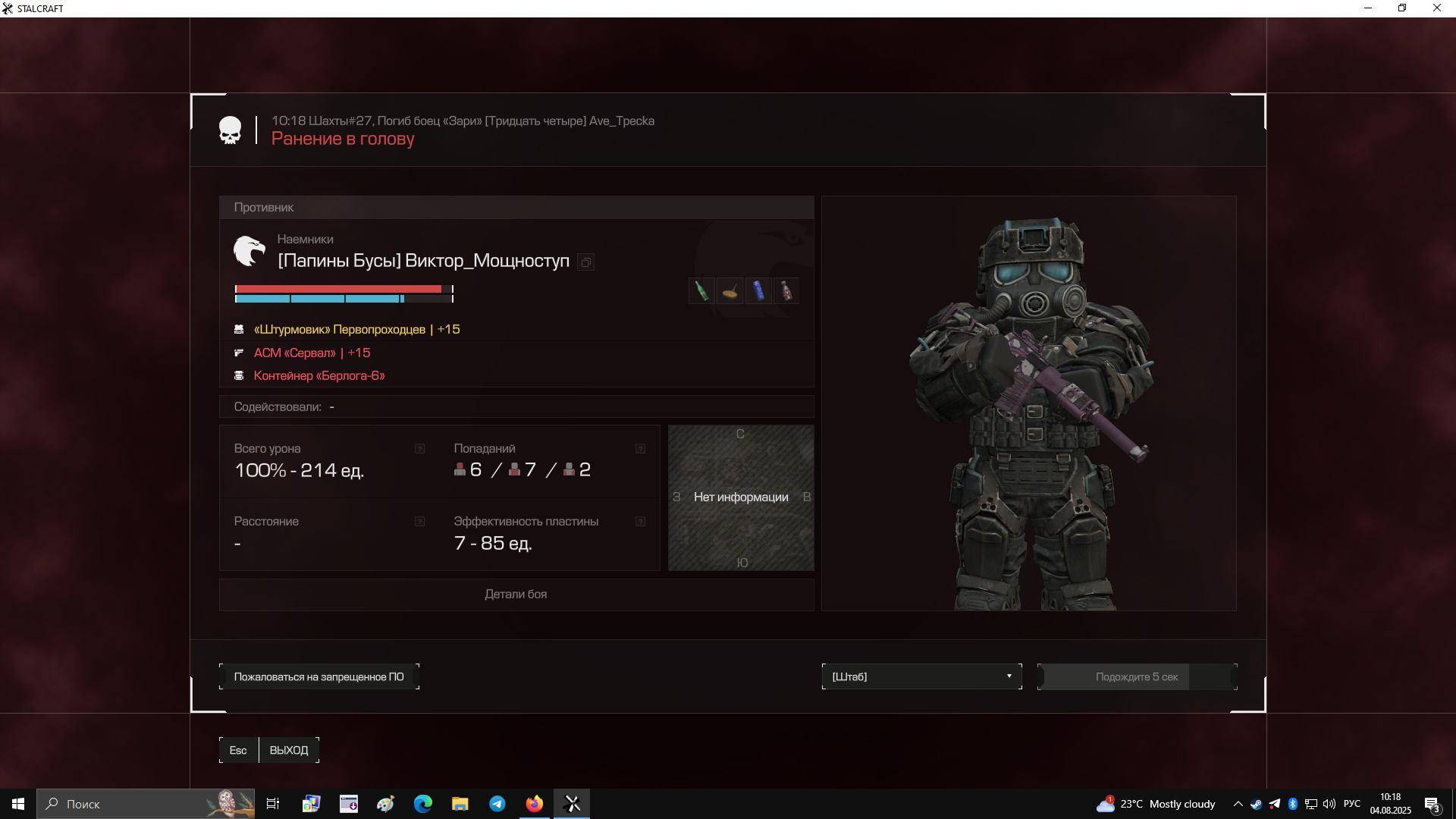
Task: Click Пожаловаться на запрещенное ПО report button
Action: tap(319, 676)
